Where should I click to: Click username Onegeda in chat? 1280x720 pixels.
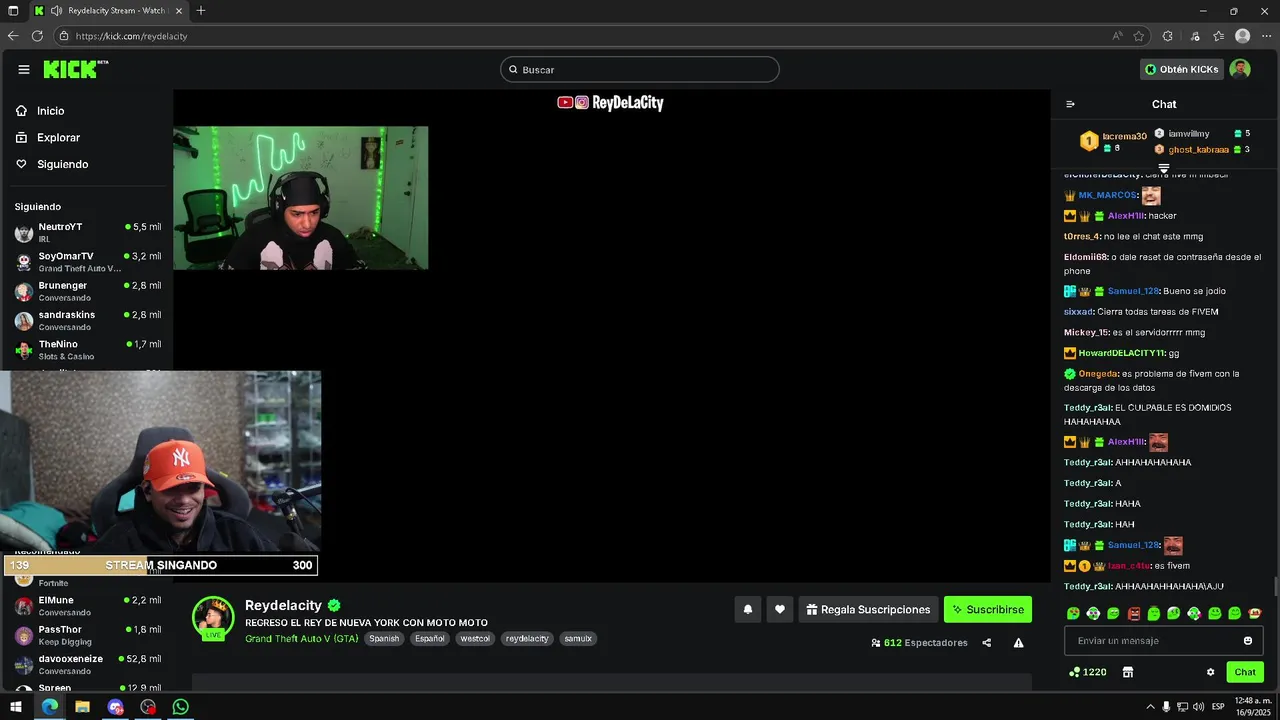(1098, 374)
